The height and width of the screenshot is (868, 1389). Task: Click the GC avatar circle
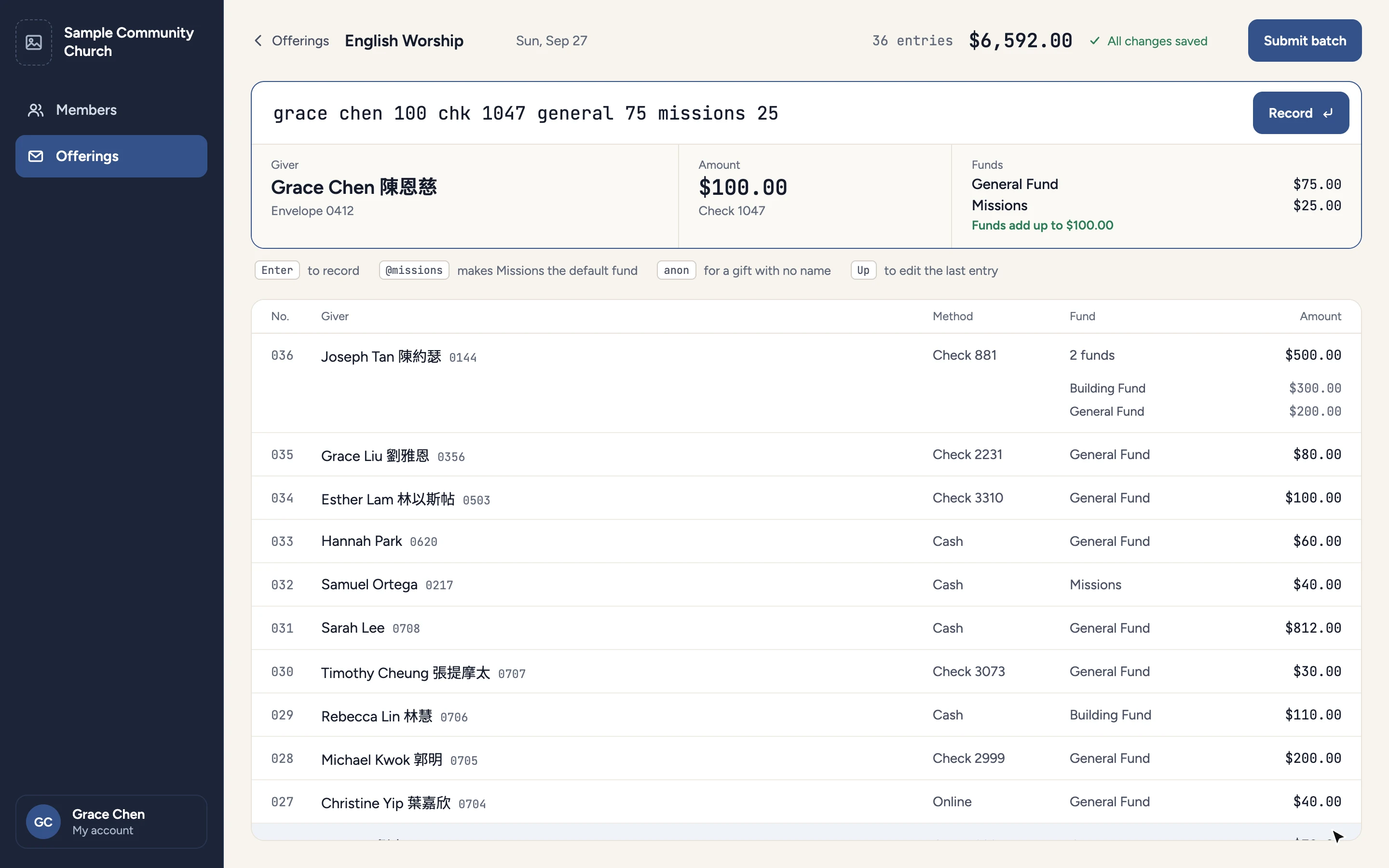coord(43,822)
